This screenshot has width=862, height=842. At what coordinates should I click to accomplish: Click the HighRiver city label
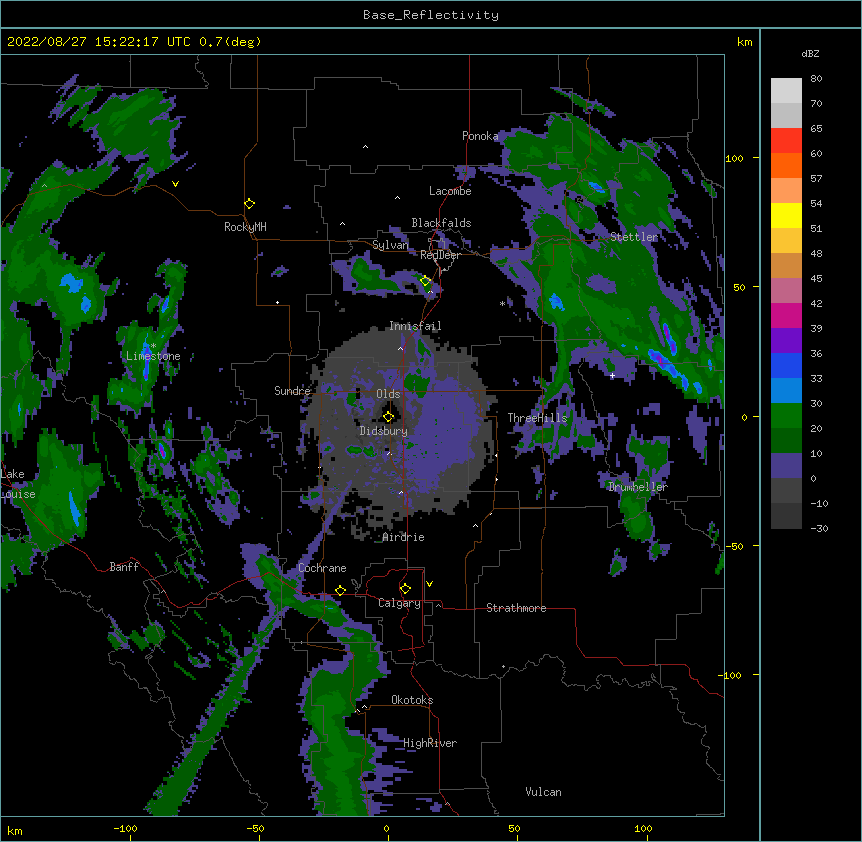(430, 743)
